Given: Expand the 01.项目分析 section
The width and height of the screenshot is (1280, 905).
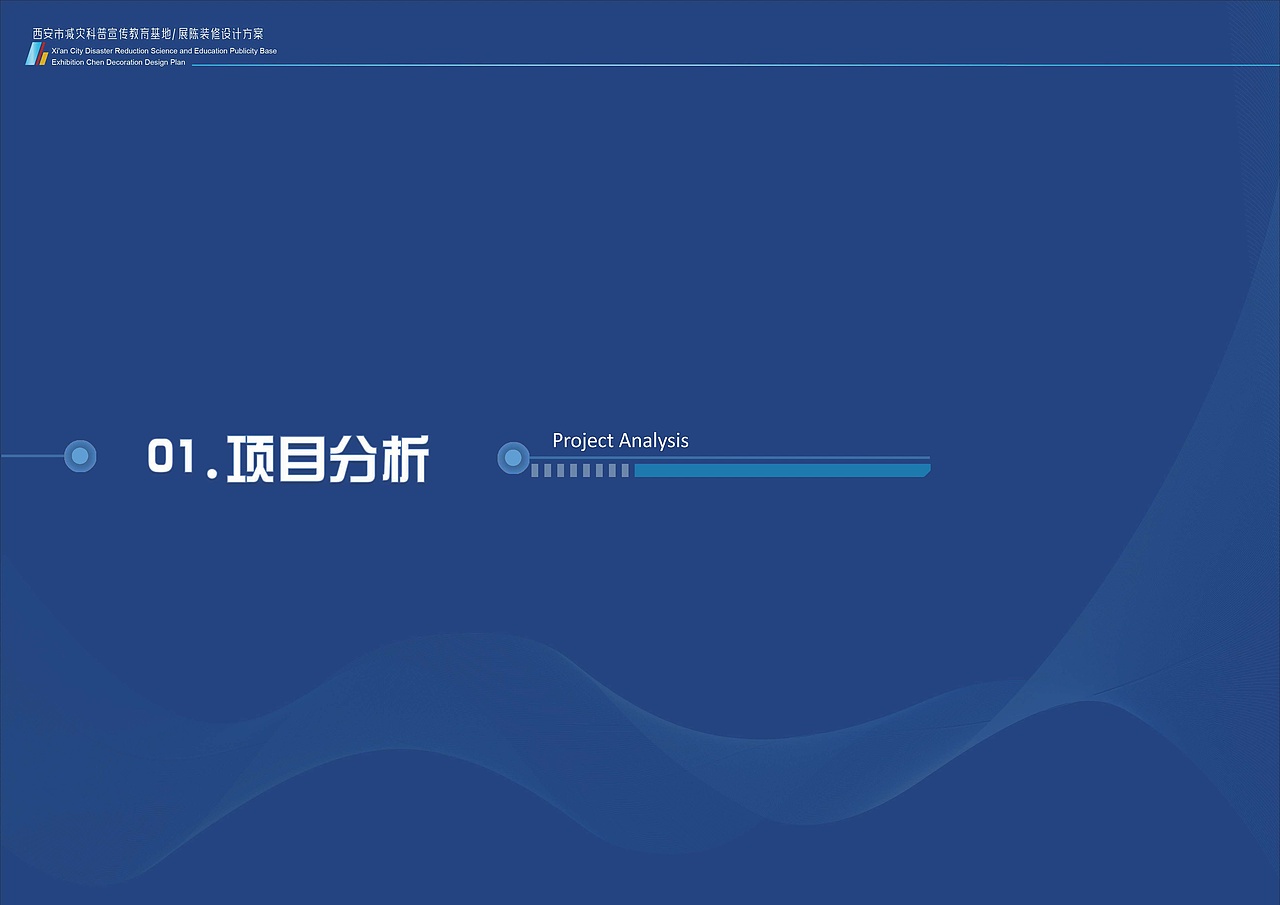Looking at the screenshot, I should click(x=290, y=458).
